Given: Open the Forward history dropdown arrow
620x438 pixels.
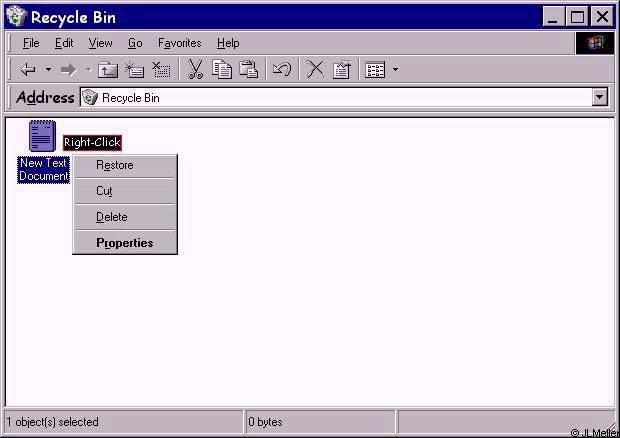Looking at the screenshot, I should (89, 70).
